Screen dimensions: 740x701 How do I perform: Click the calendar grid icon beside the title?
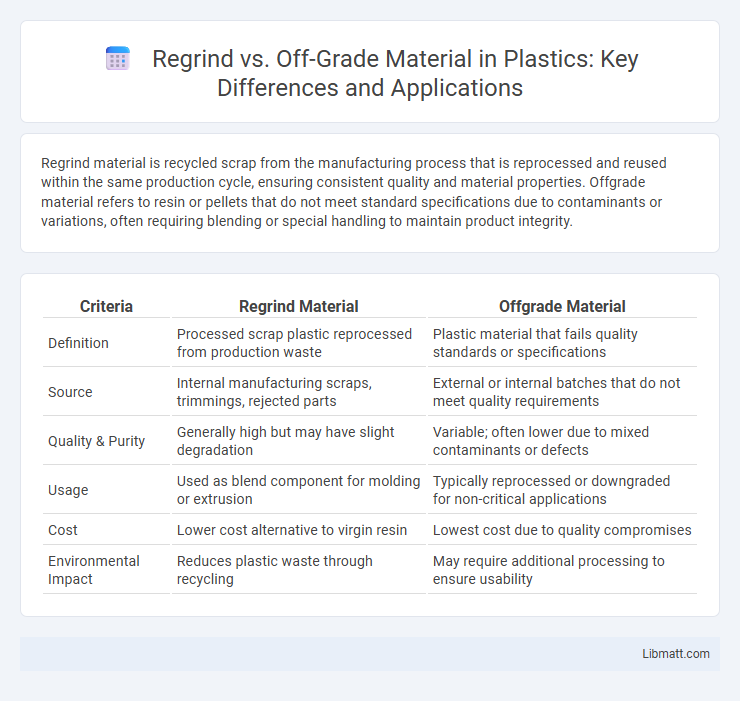click(118, 59)
